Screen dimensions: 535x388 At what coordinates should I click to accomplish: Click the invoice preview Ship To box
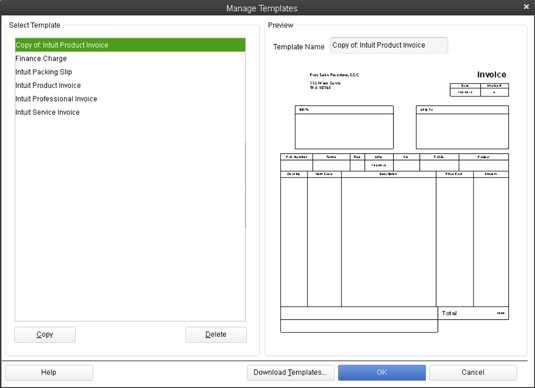pos(462,127)
